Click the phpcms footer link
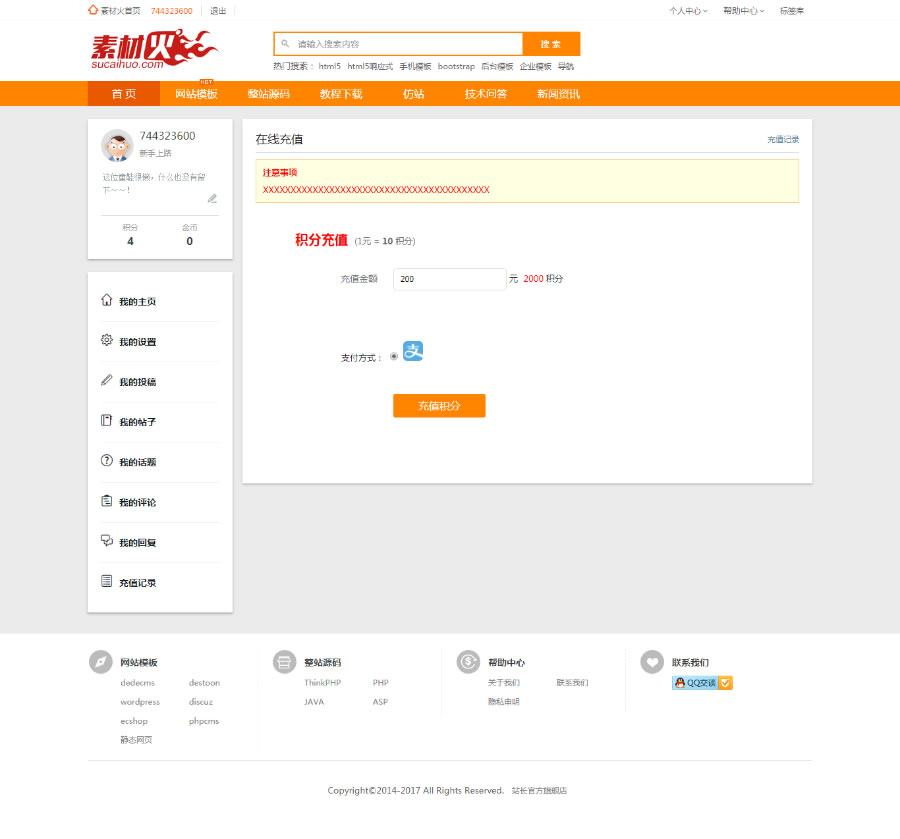The width and height of the screenshot is (900, 839). pyautogui.click(x=204, y=721)
